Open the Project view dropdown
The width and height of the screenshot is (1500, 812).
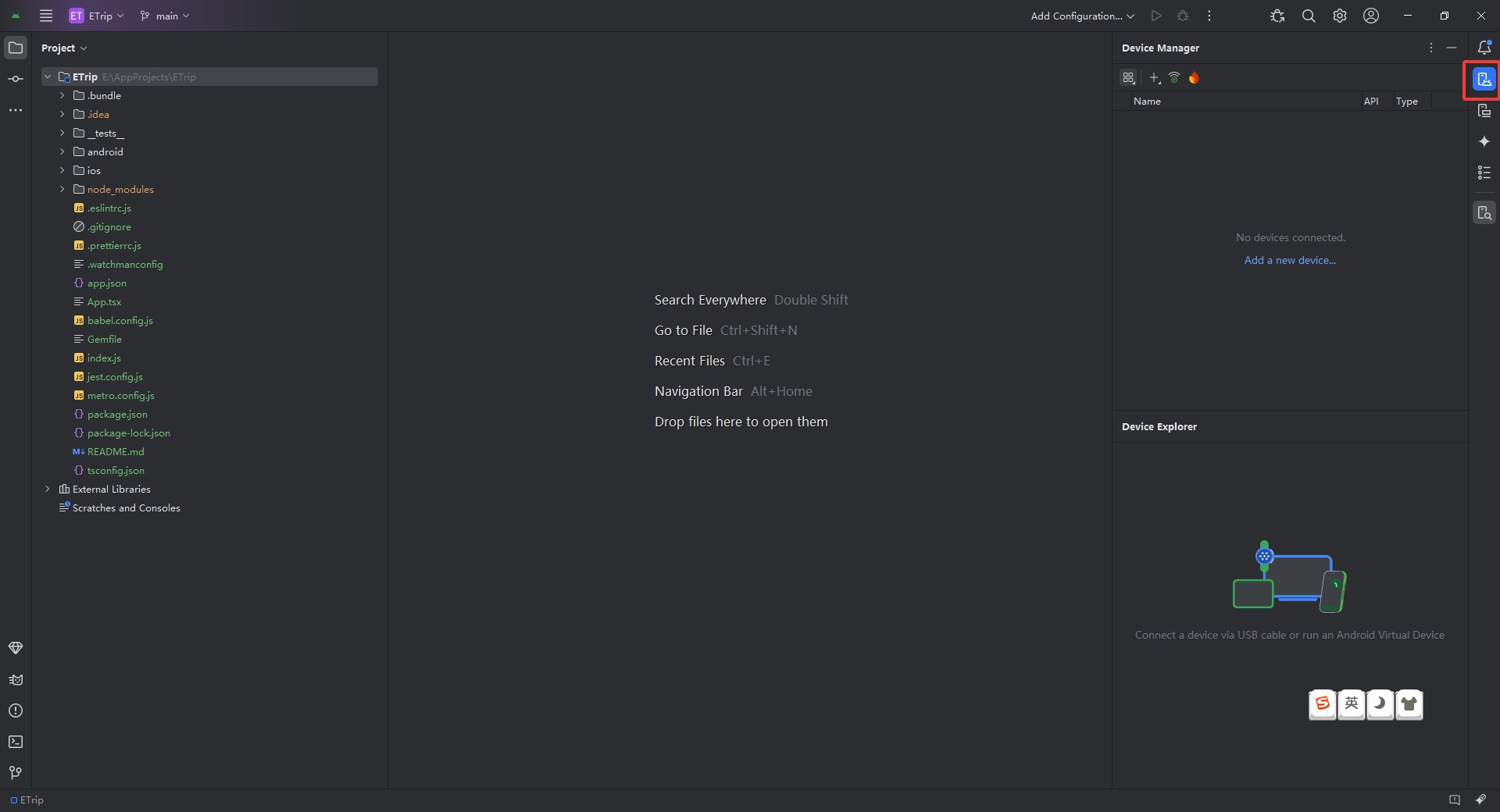tap(64, 48)
